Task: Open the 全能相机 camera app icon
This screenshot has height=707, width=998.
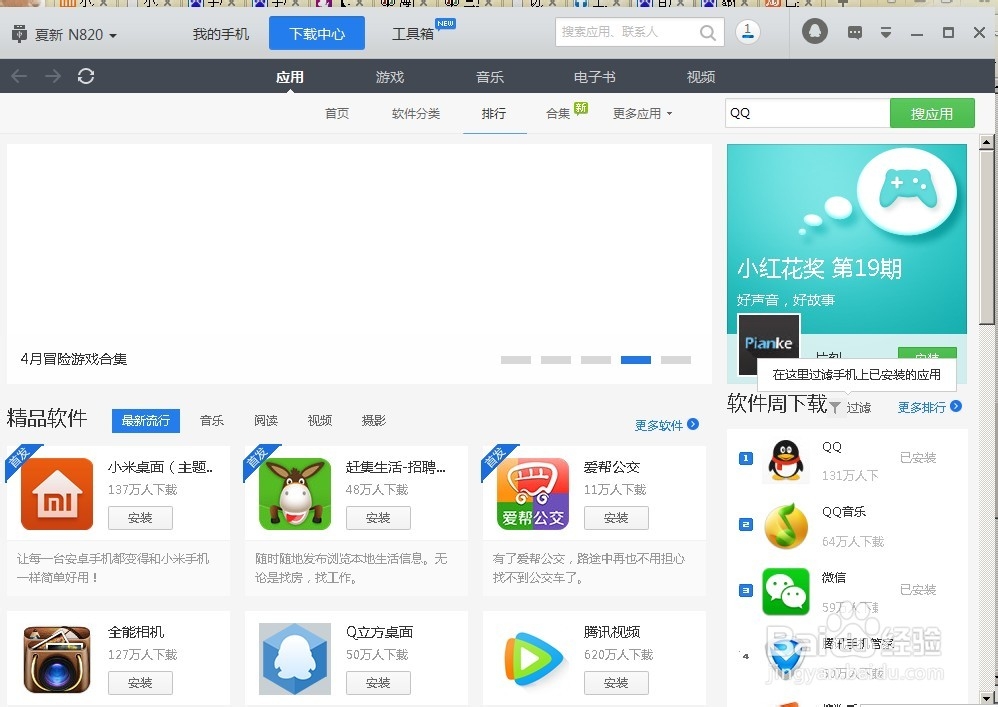Action: pos(57,659)
